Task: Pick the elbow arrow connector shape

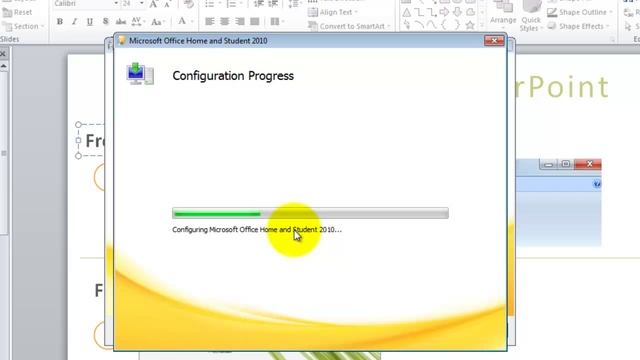Action: point(431,13)
